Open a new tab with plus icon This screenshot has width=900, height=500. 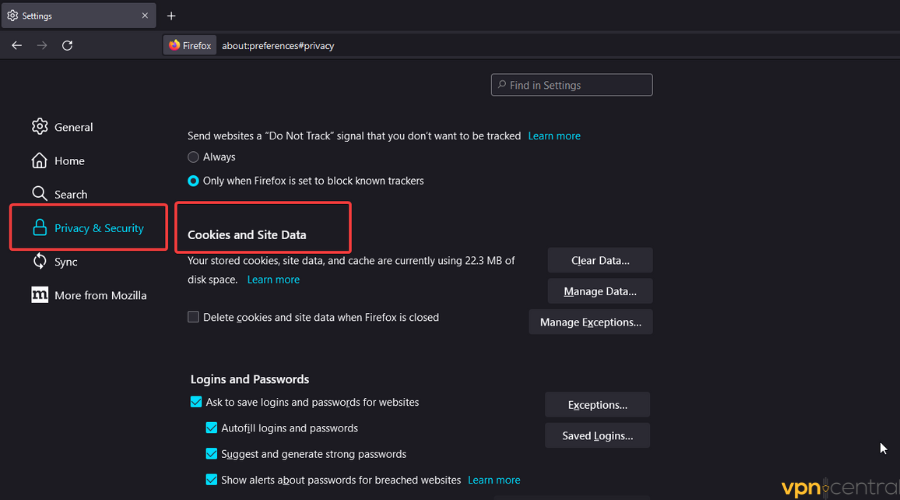coord(171,16)
